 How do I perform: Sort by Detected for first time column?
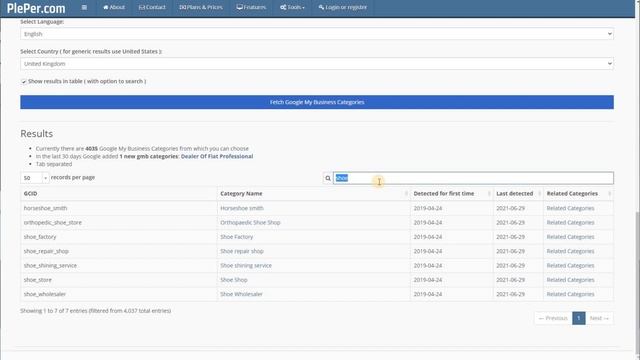pyautogui.click(x=452, y=193)
